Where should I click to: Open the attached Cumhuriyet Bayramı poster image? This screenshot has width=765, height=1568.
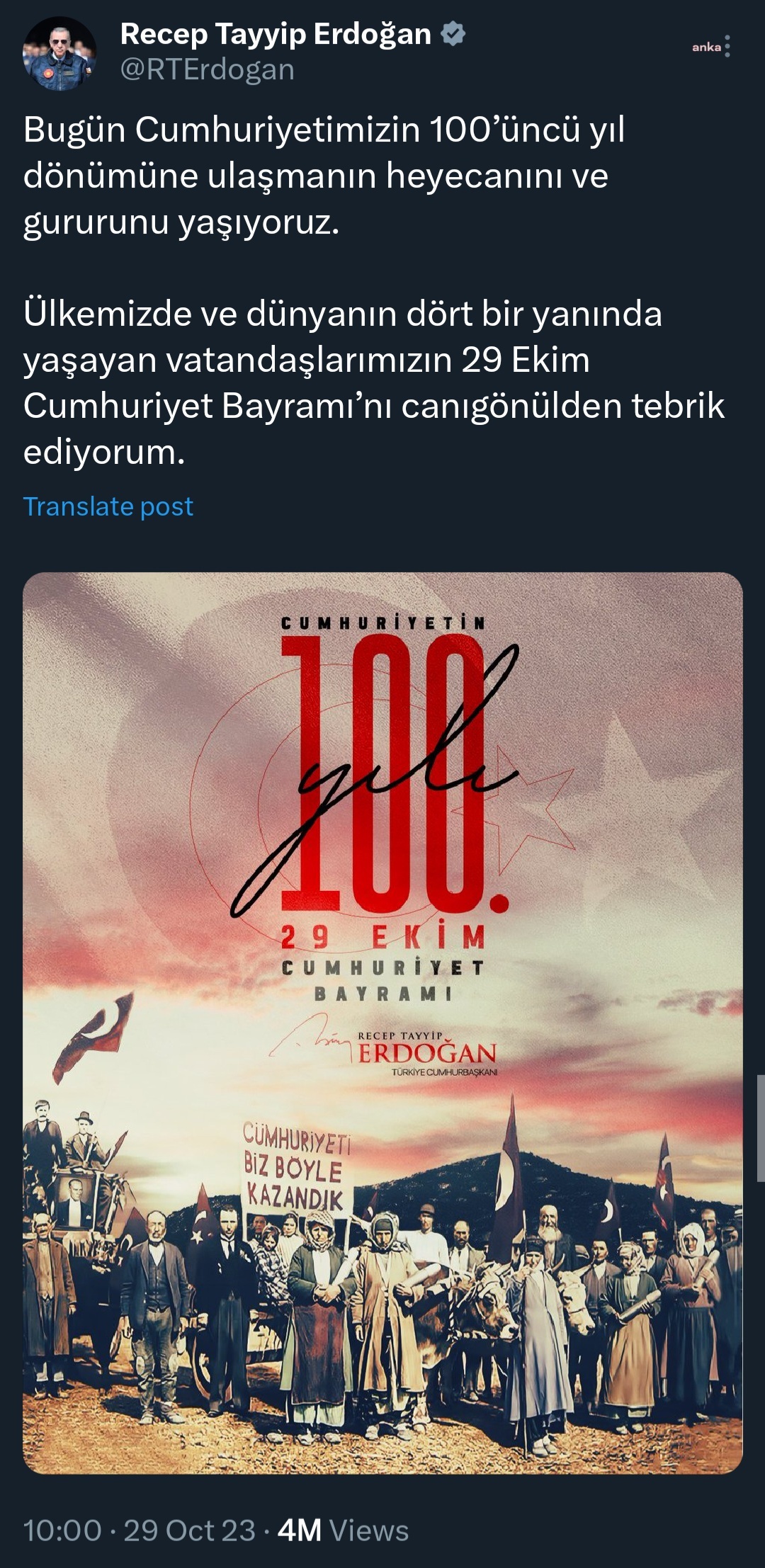coord(382,1023)
